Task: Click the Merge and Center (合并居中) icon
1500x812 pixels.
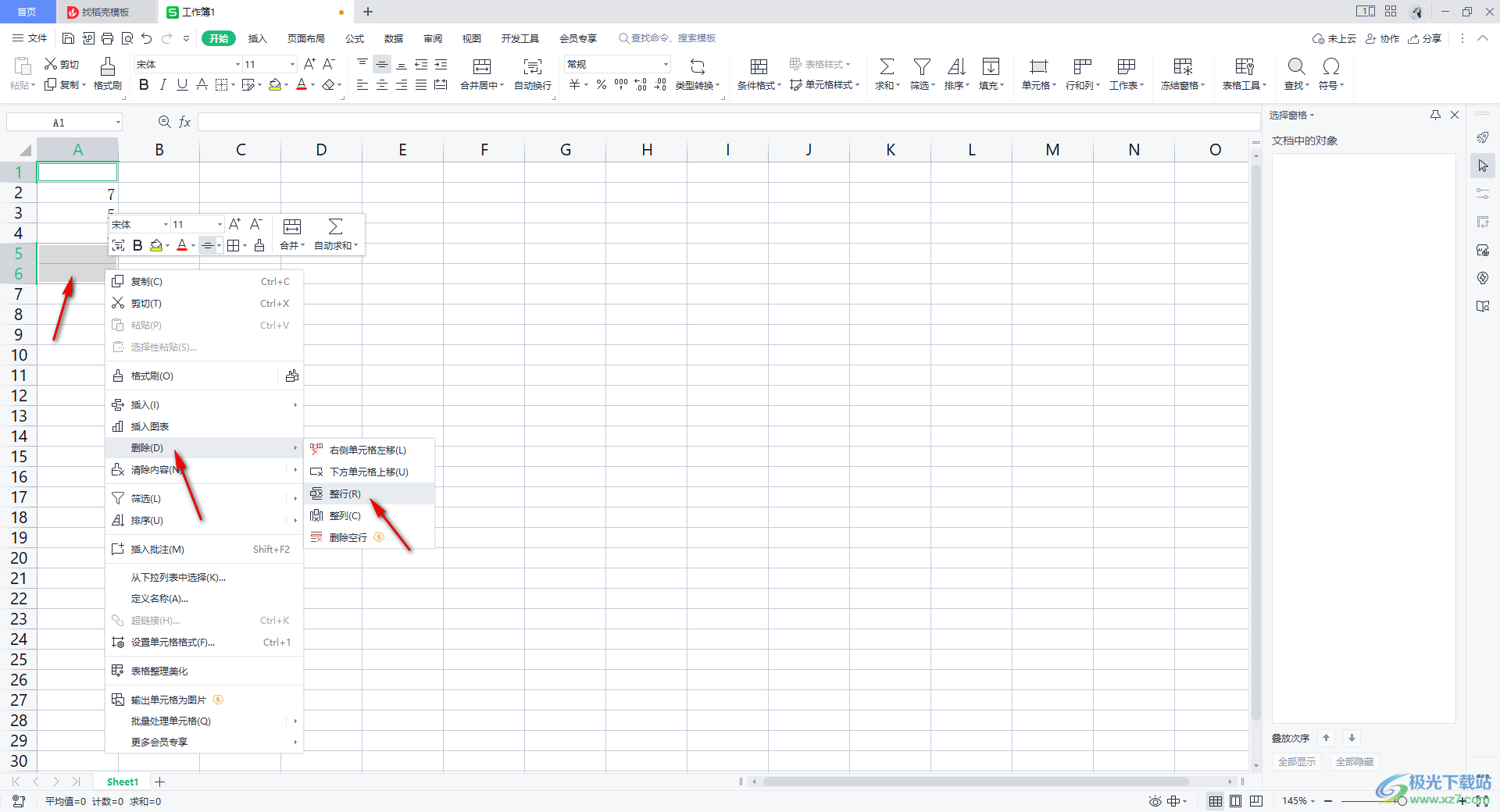Action: pyautogui.click(x=482, y=66)
